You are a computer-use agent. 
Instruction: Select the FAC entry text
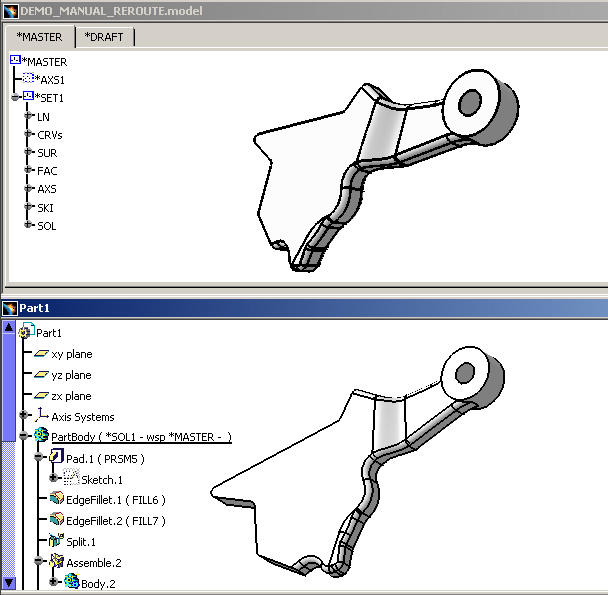point(47,171)
